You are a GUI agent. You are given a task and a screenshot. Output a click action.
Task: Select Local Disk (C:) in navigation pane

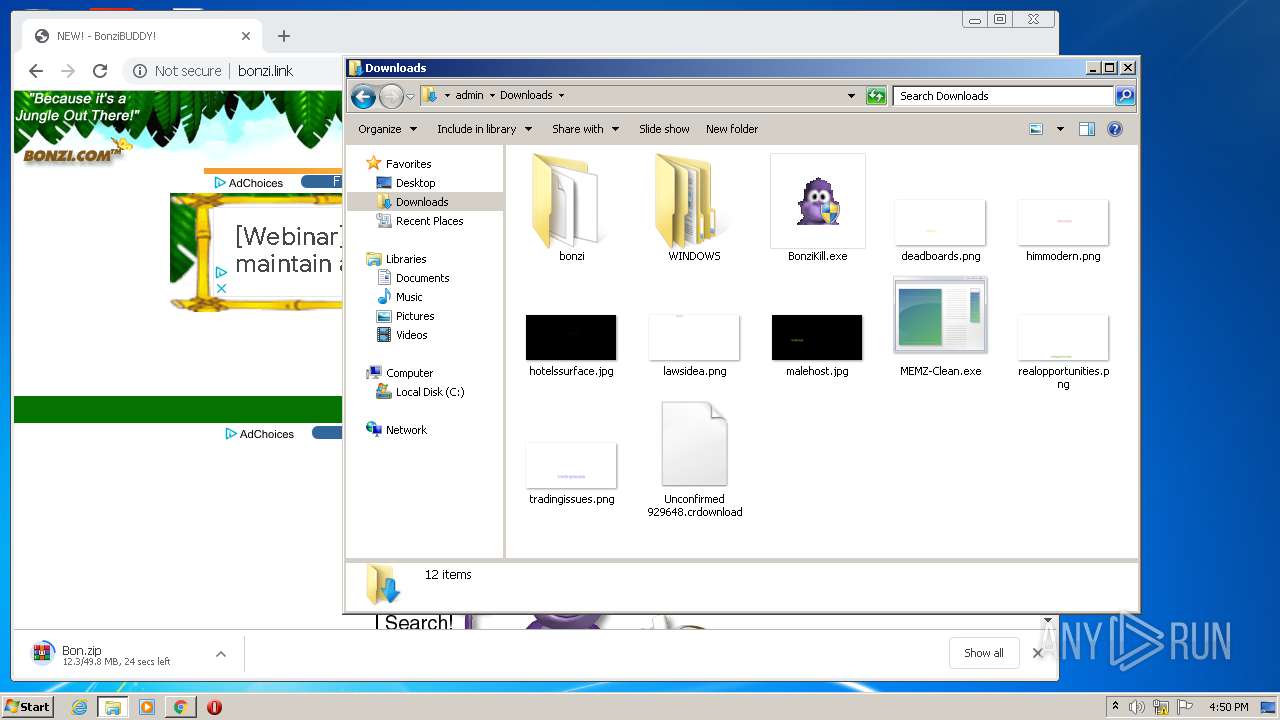pyautogui.click(x=429, y=392)
